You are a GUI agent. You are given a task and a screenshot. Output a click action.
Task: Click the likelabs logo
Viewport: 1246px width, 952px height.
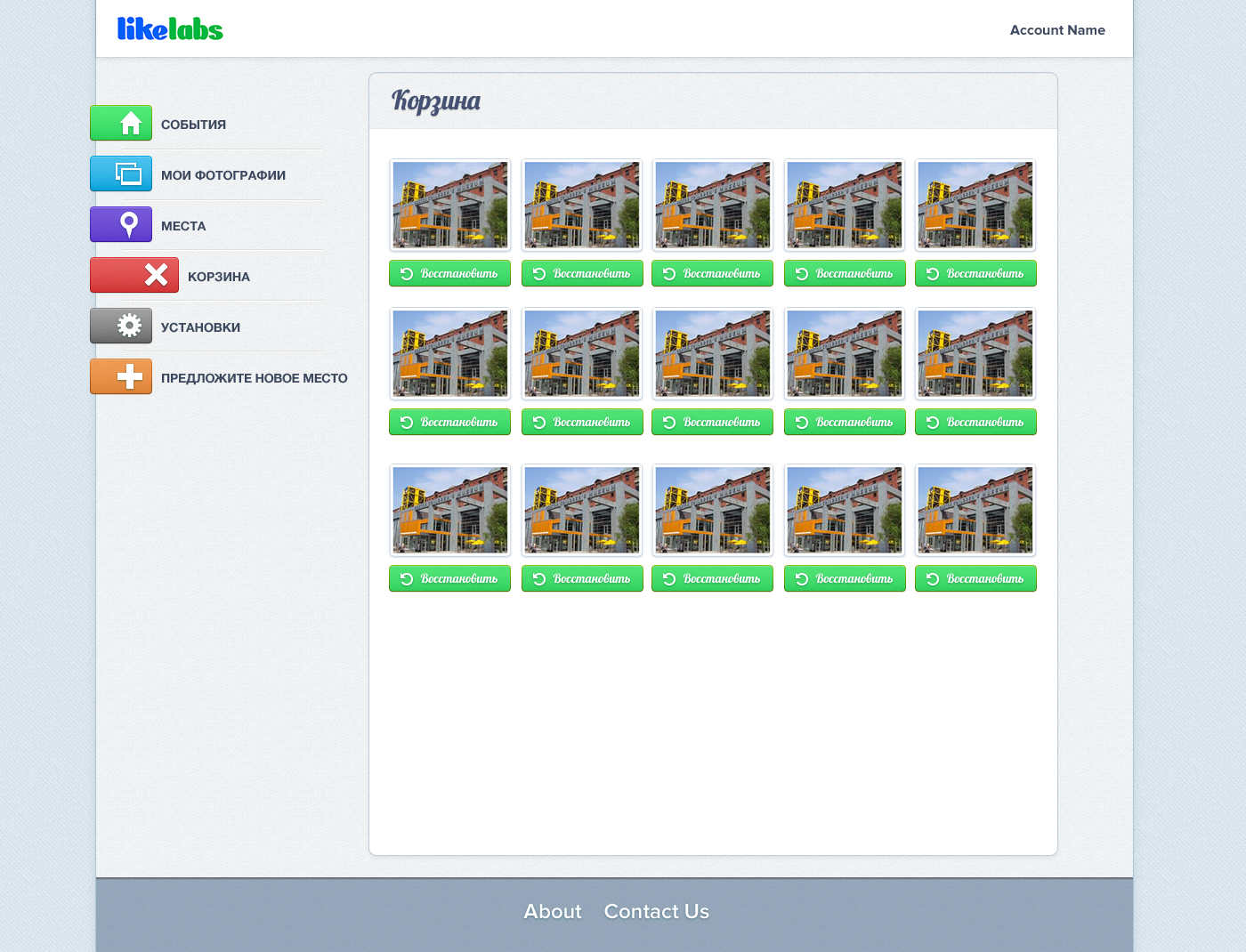click(x=170, y=29)
